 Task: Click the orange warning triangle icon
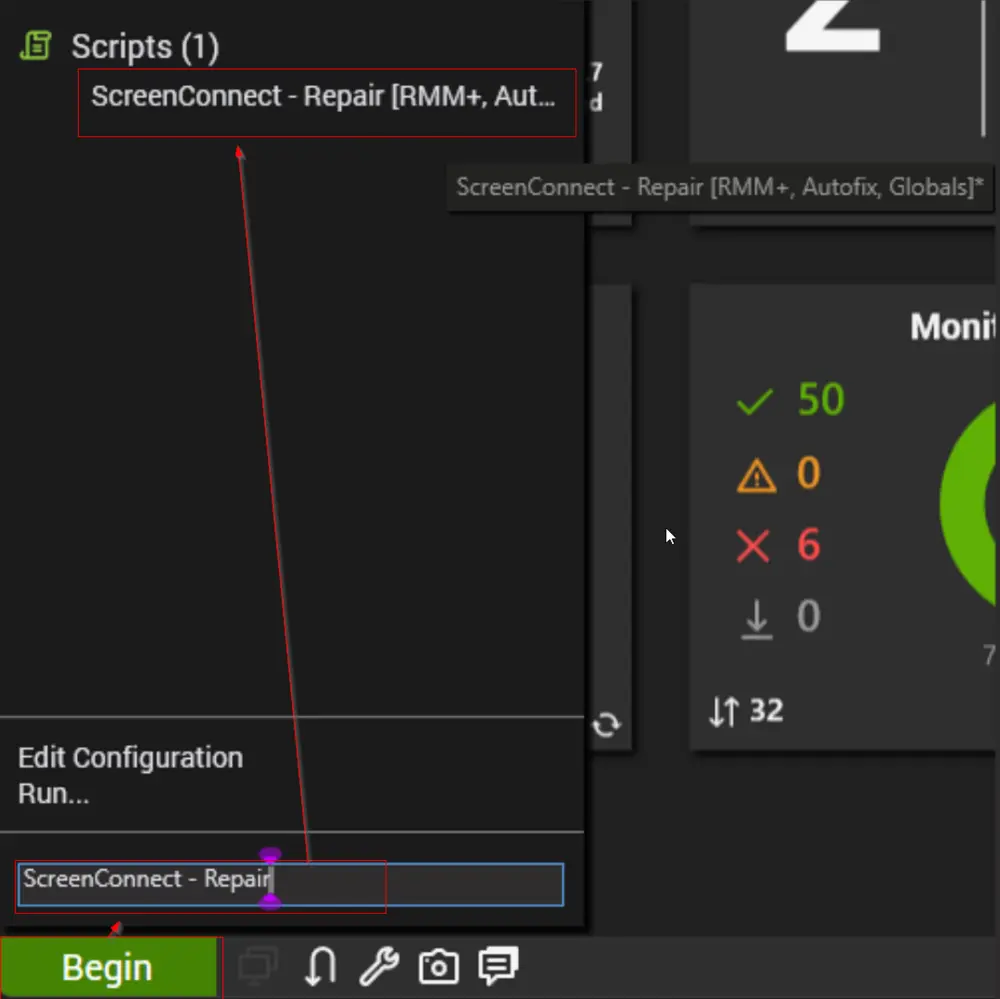click(756, 475)
